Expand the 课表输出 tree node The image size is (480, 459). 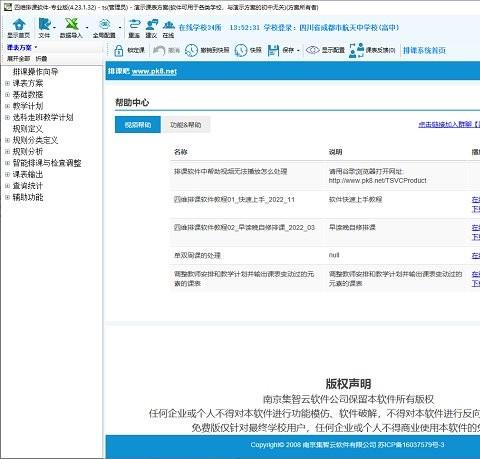pyautogui.click(x=7, y=174)
